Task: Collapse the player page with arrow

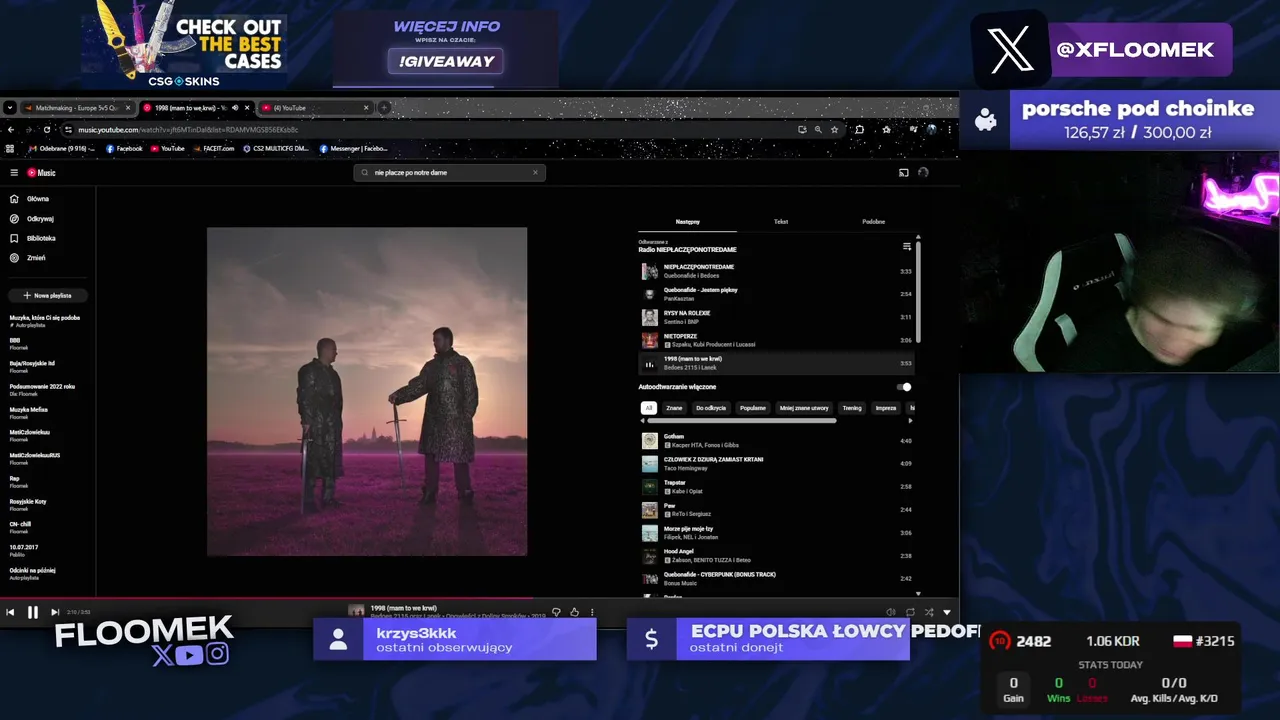Action: pos(947,612)
